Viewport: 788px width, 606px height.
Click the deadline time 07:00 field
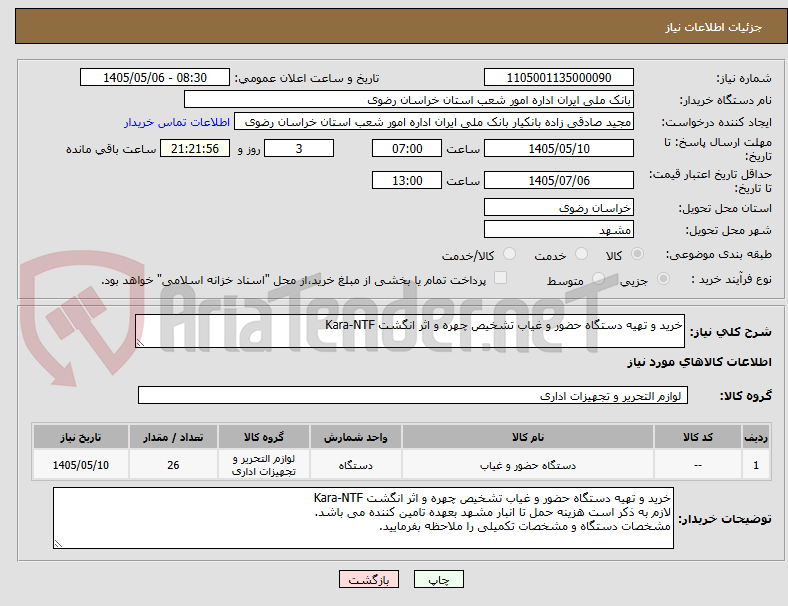coord(407,148)
